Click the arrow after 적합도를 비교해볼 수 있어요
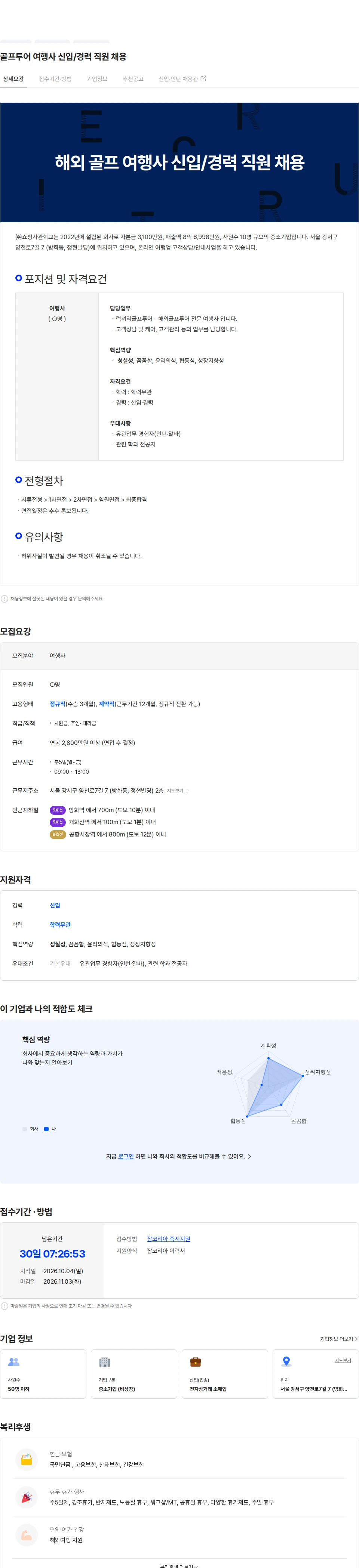This screenshot has height=1568, width=359. [249, 1156]
